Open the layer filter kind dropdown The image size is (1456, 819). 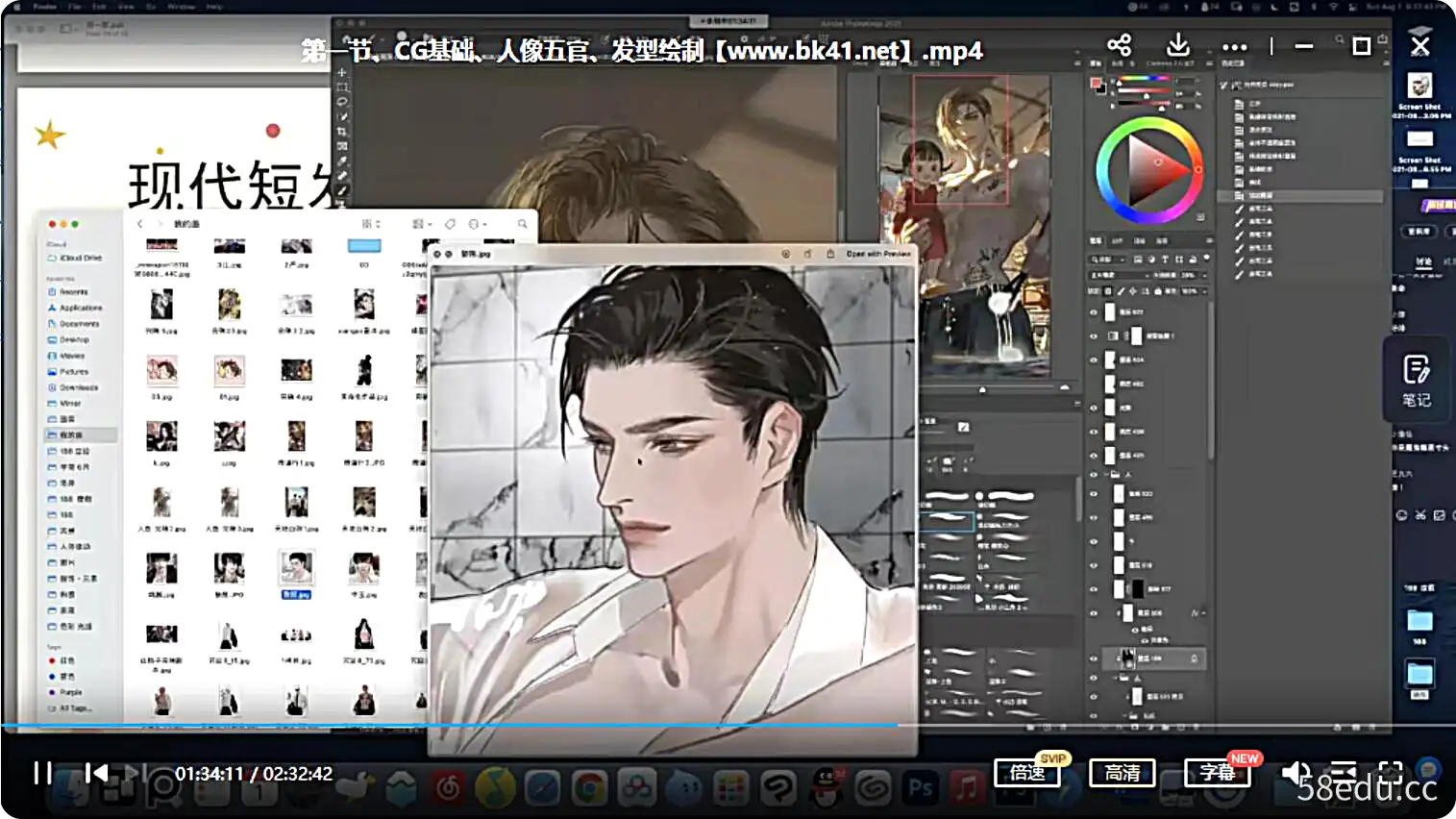click(1105, 260)
